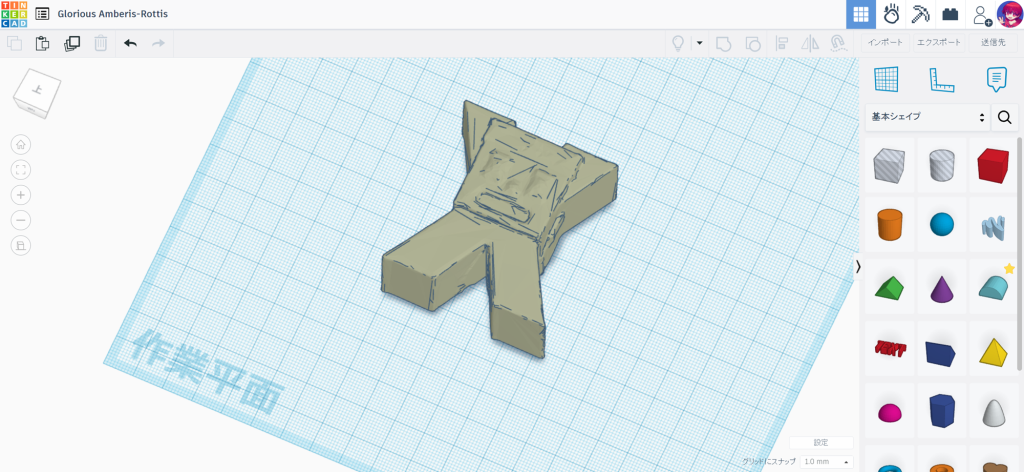Select the 3D design grid view icon
The height and width of the screenshot is (472, 1024).
tap(861, 14)
